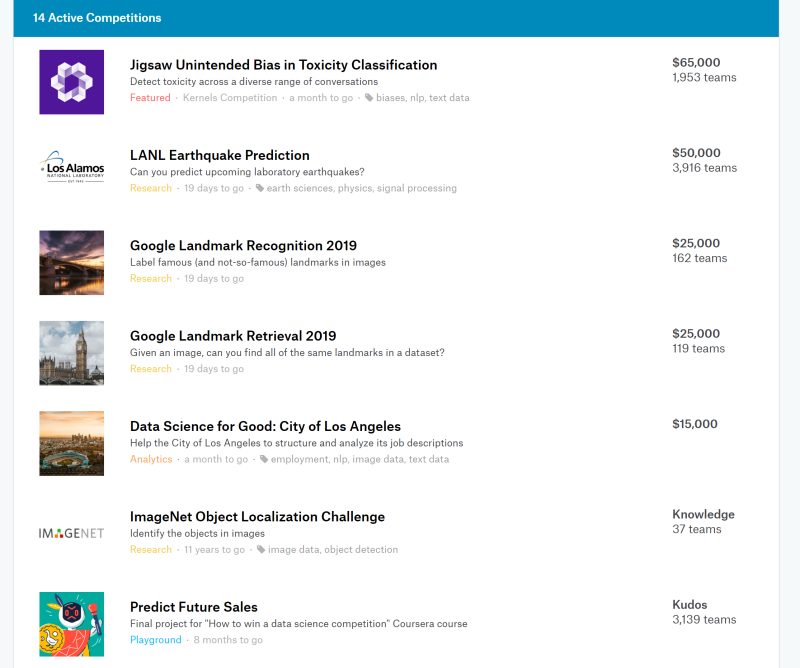The image size is (800, 668).
Task: Click the tag icon beside biases, nlp, text data
Action: tap(369, 98)
